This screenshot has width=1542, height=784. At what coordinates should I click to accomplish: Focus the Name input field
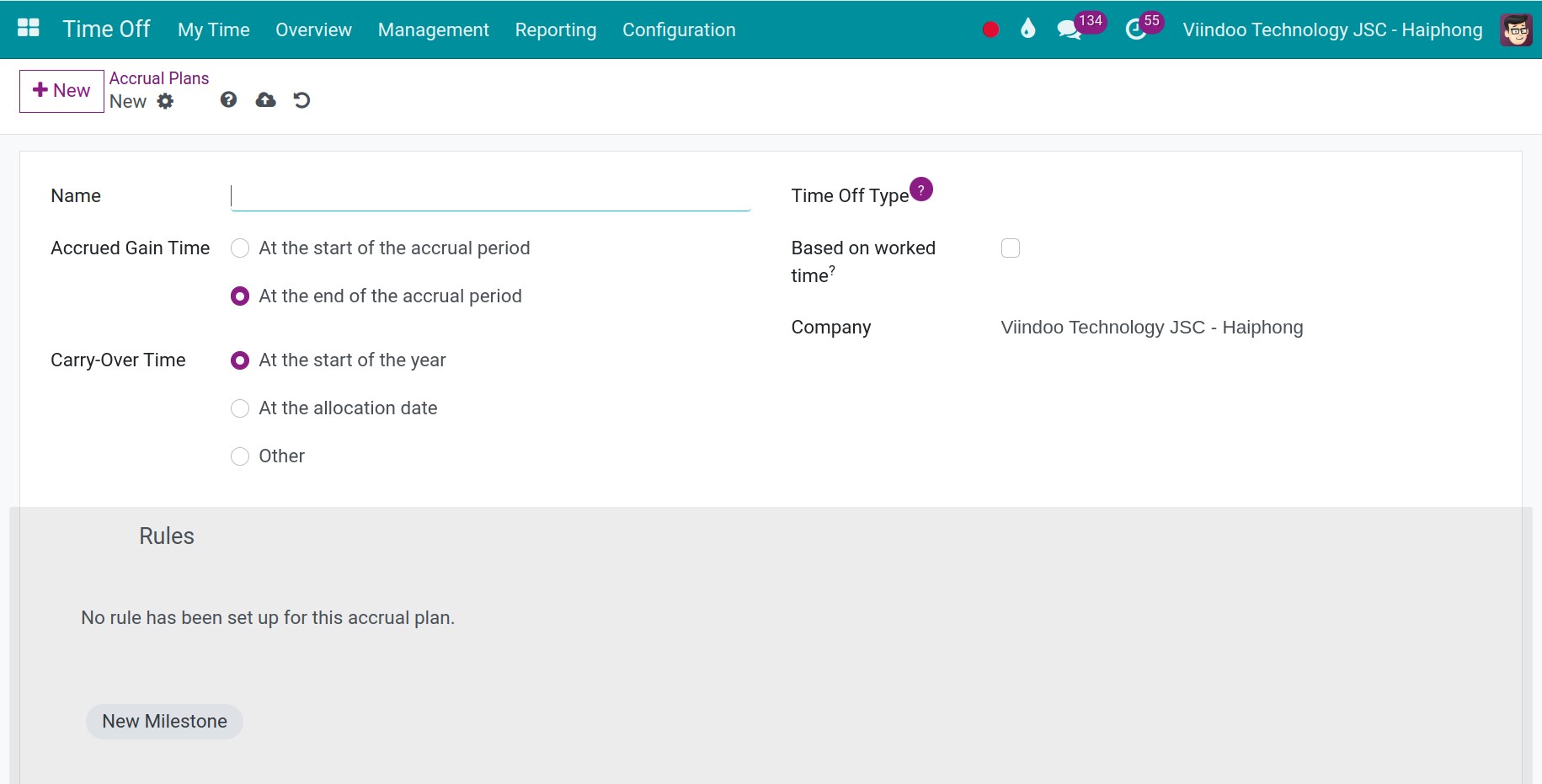pos(490,196)
